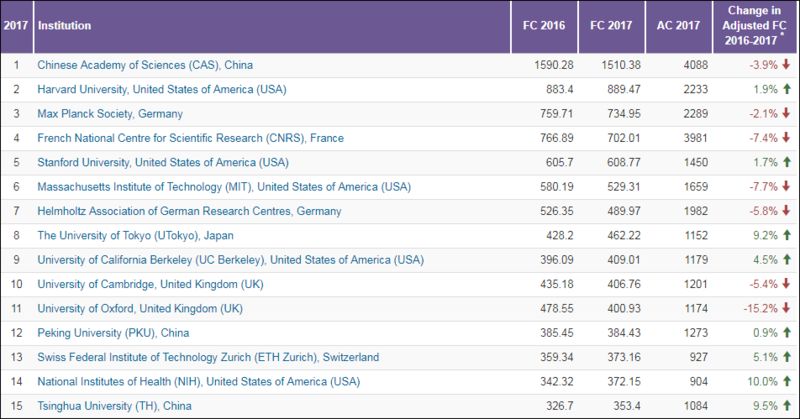Click the Change in Adjusted FC 2016-2017 header
800x419 pixels.
754,26
